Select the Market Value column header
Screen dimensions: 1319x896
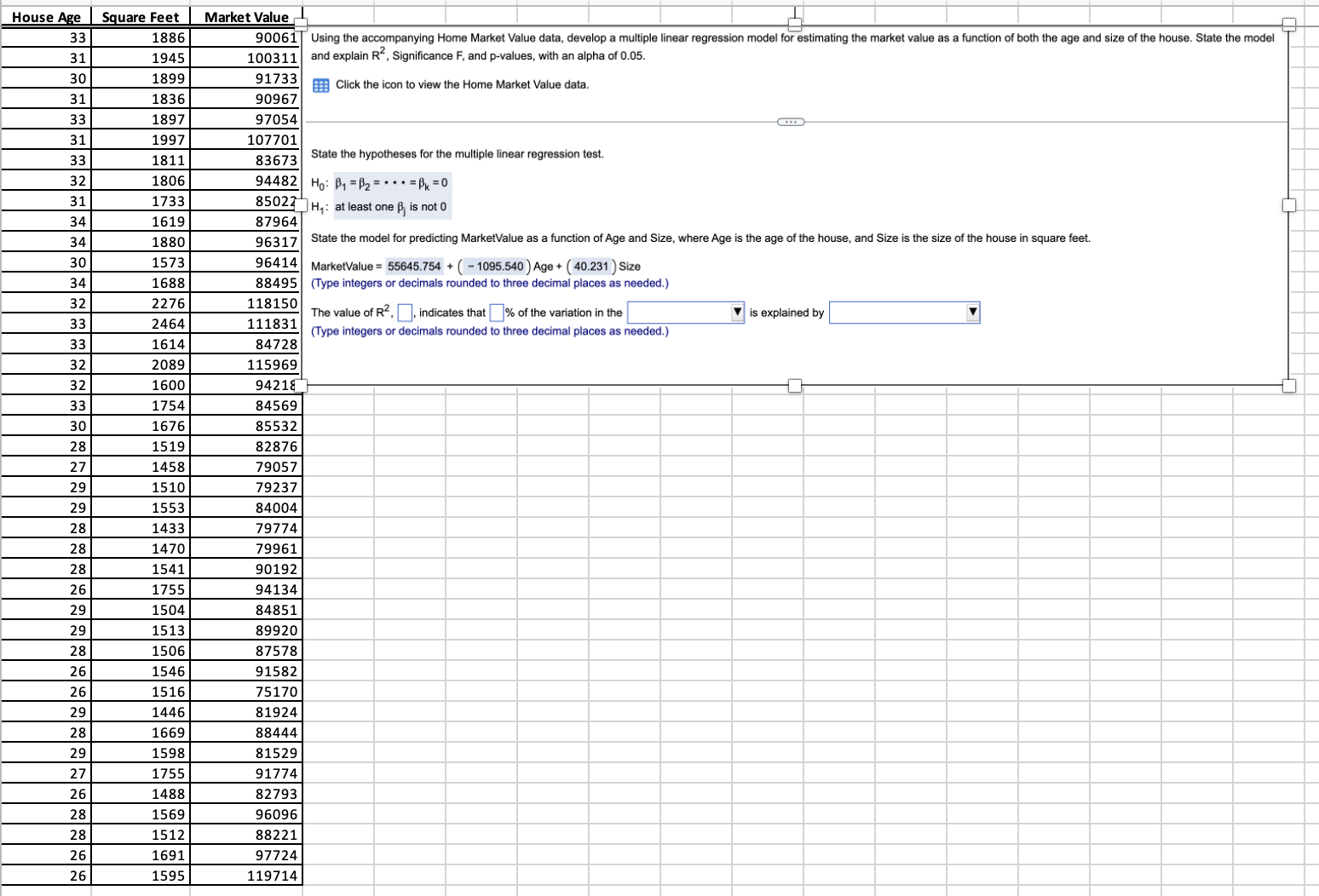point(246,17)
